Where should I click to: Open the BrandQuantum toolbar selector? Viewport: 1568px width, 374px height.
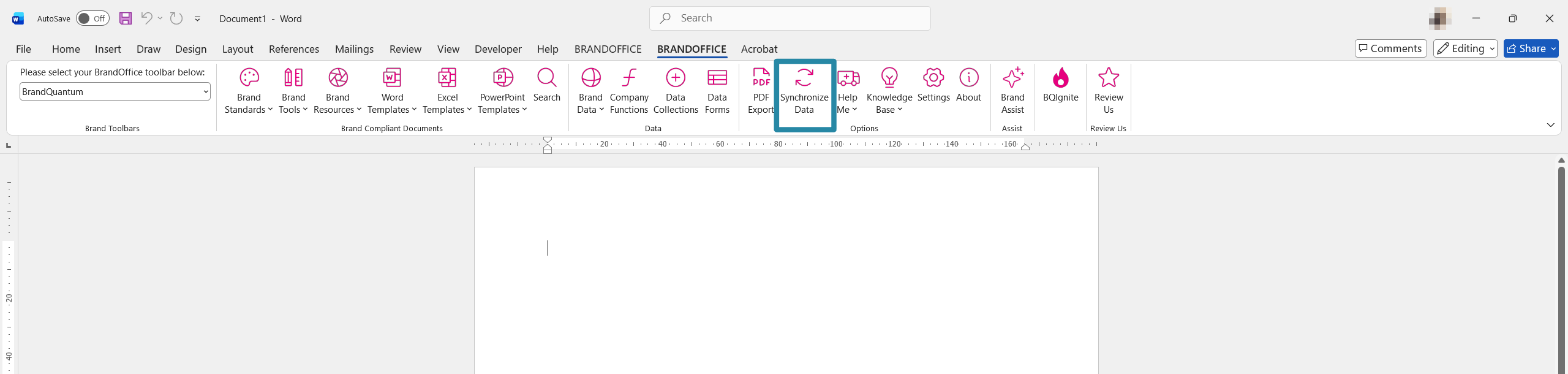(115, 92)
